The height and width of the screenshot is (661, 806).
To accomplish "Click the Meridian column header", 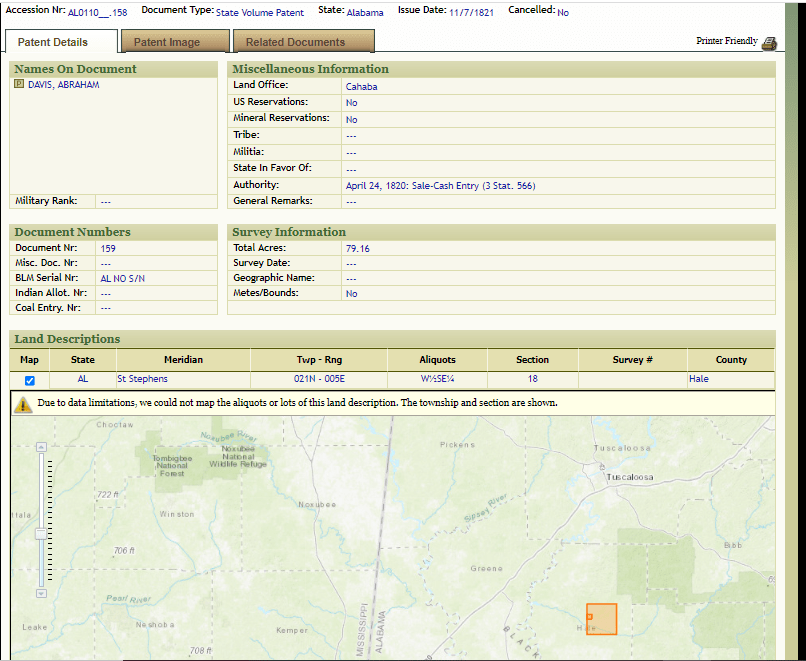I will pos(183,360).
